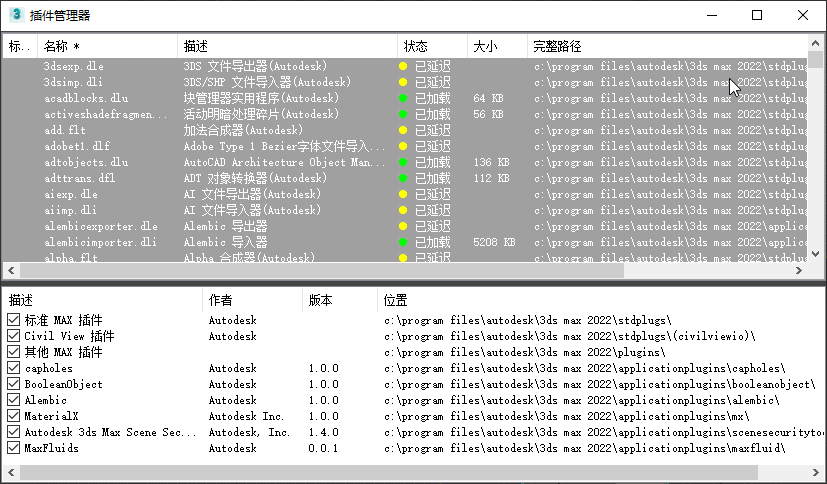Toggle the MaterialX checkbox
Viewport: 827px width, 484px height.
click(x=14, y=416)
